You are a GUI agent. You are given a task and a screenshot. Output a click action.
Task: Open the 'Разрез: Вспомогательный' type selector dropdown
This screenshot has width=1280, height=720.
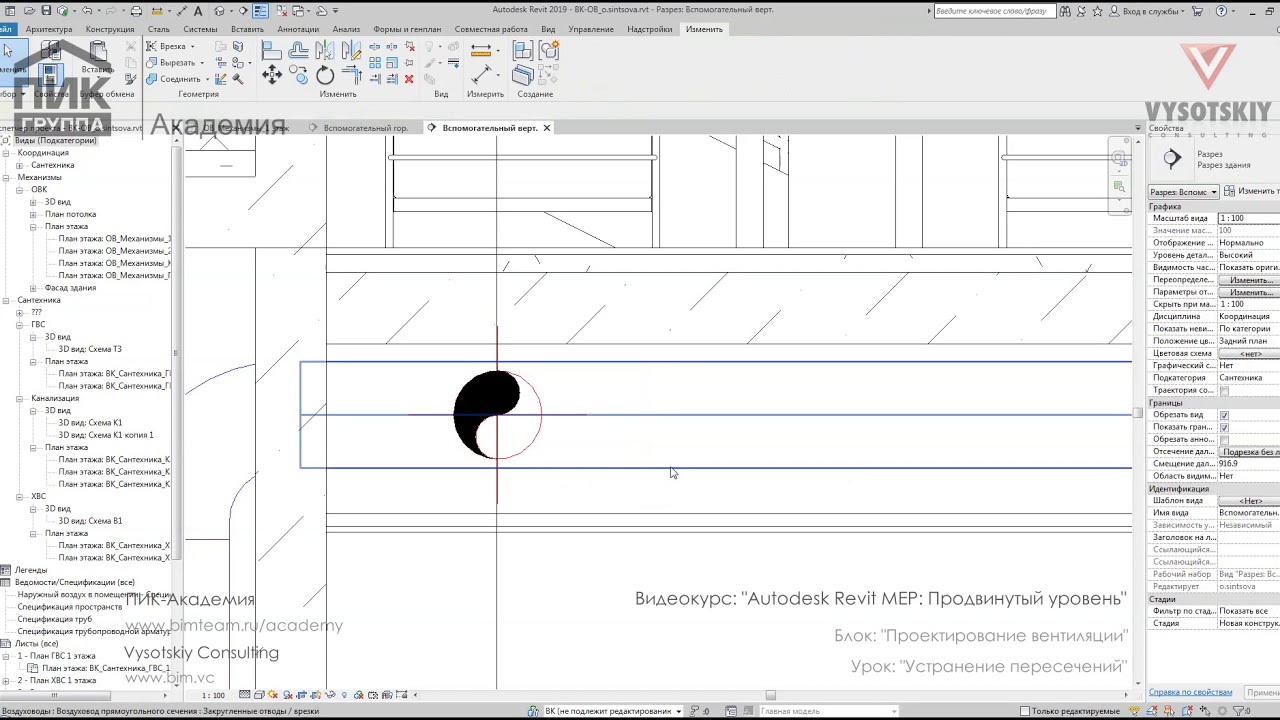point(1213,192)
